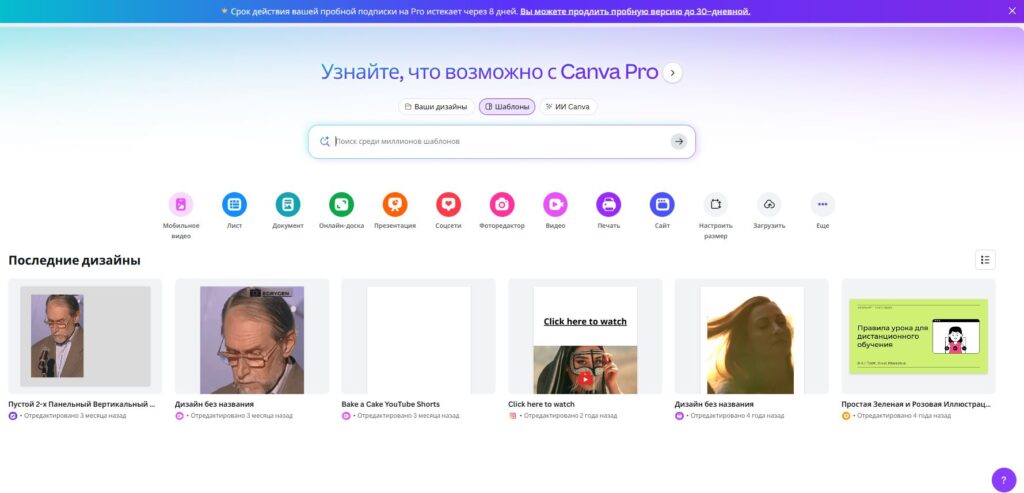Open the Bake a Cake YouTube Shorts thumbnail
The width and height of the screenshot is (1024, 493).
pos(418,337)
